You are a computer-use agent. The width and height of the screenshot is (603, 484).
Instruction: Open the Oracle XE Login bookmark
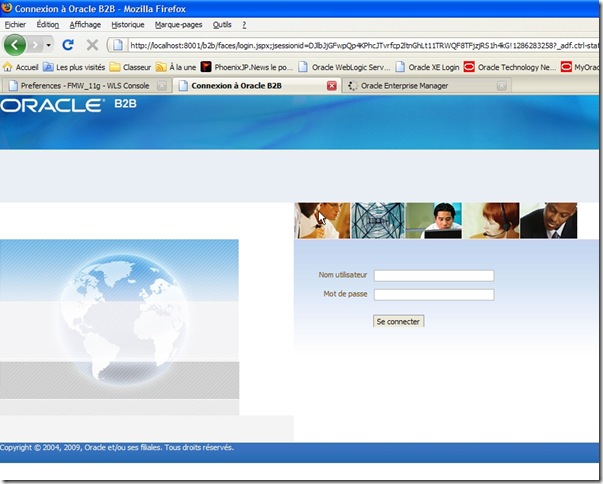[x=427, y=67]
